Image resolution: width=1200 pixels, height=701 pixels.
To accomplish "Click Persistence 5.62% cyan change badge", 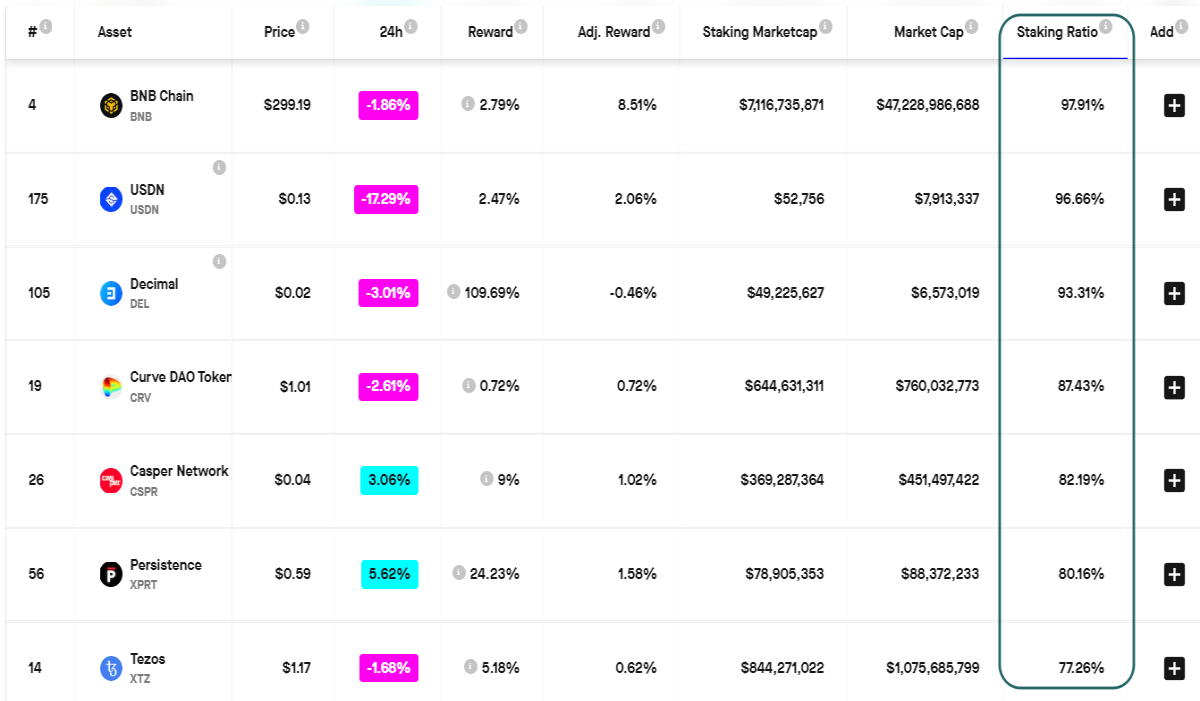I will (390, 574).
